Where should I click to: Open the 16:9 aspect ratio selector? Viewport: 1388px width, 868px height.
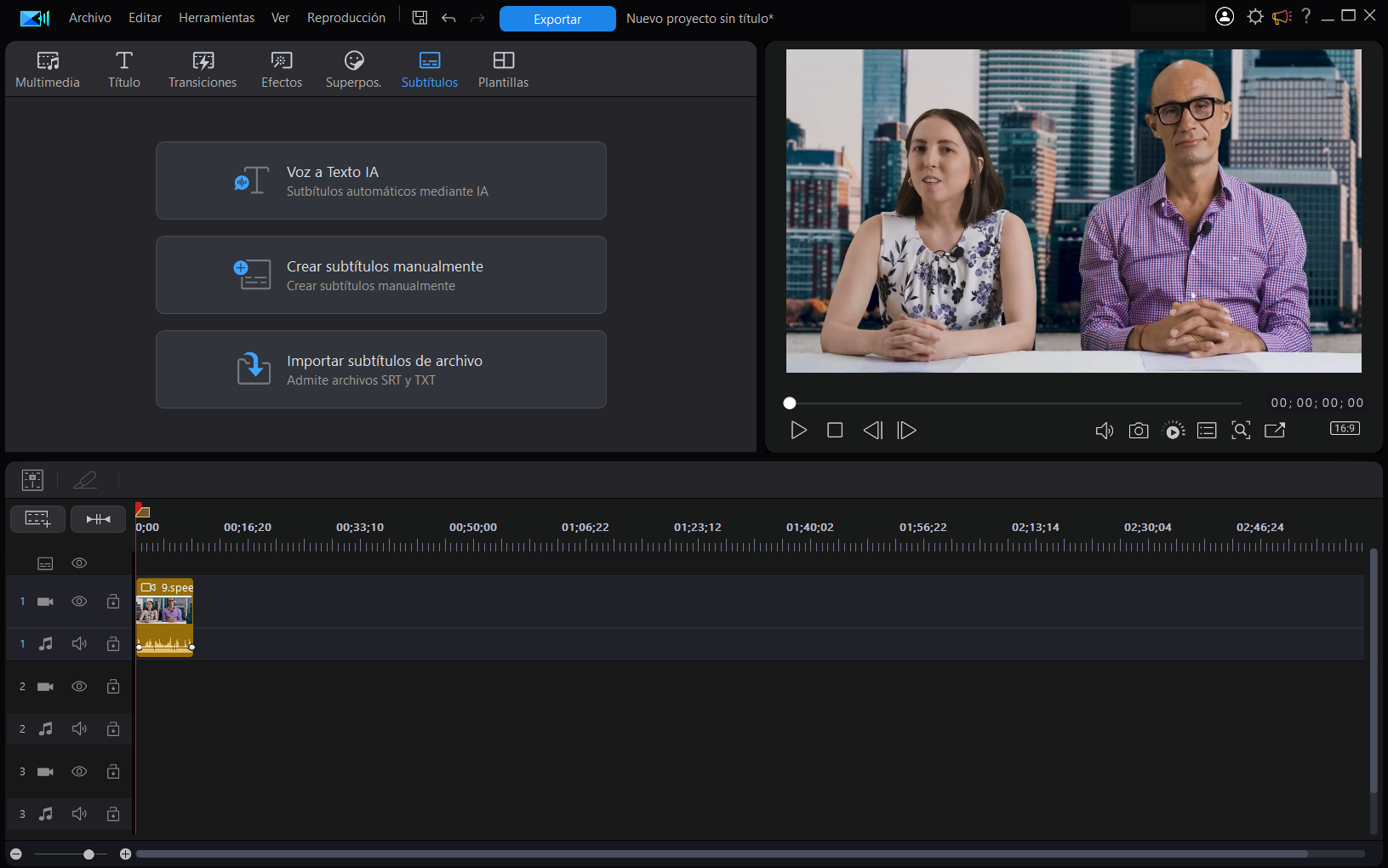1344,429
